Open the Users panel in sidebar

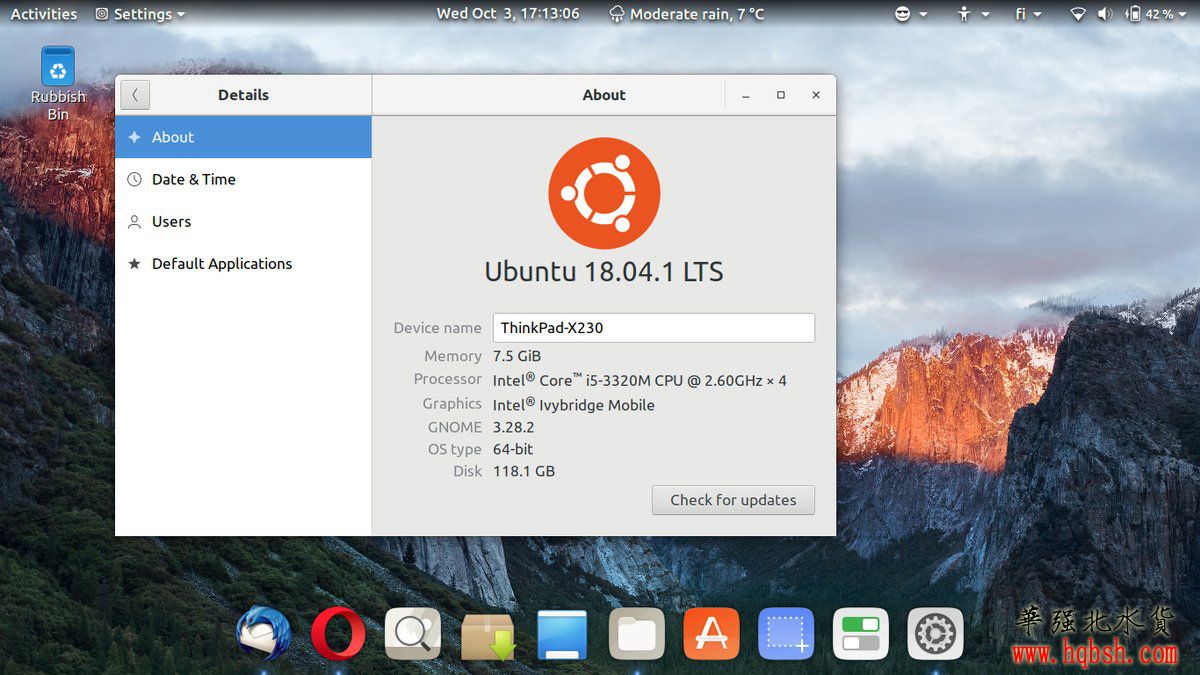171,222
